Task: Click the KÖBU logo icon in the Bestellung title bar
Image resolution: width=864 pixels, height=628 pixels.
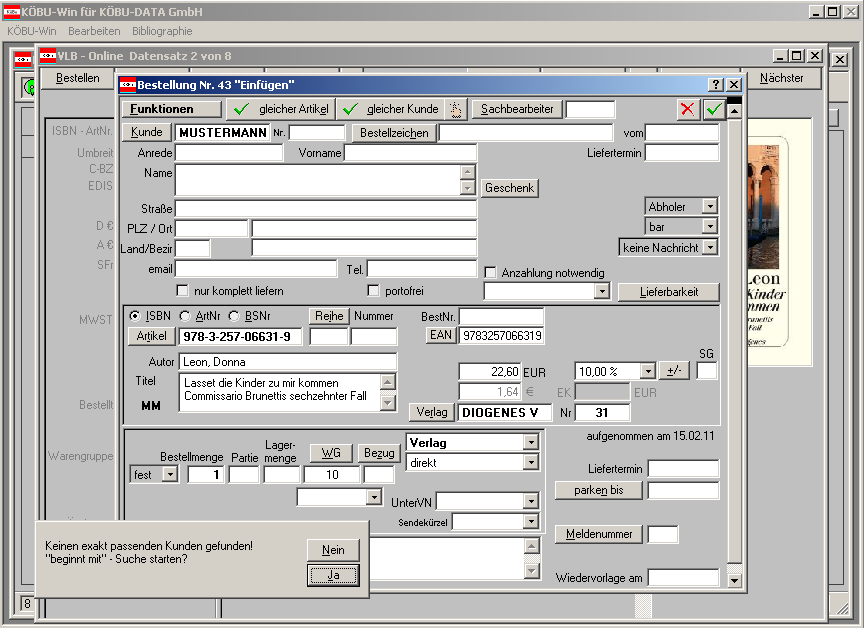Action: tap(127, 84)
